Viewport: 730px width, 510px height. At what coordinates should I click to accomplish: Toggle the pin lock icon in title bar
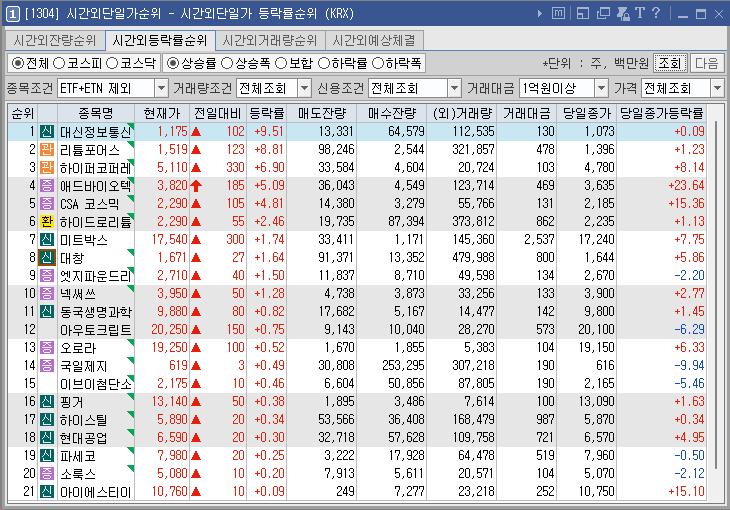tap(623, 14)
